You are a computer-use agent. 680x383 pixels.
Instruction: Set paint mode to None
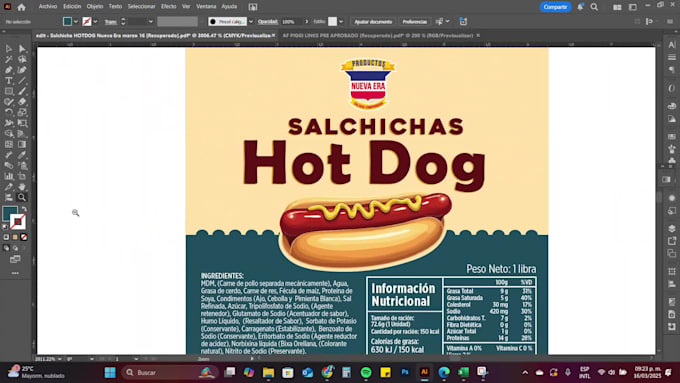(x=24, y=237)
